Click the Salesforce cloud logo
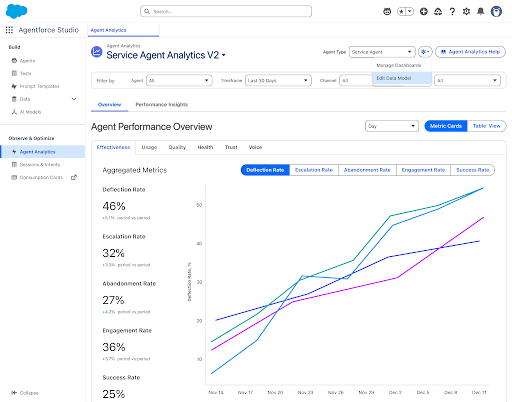 click(x=16, y=11)
